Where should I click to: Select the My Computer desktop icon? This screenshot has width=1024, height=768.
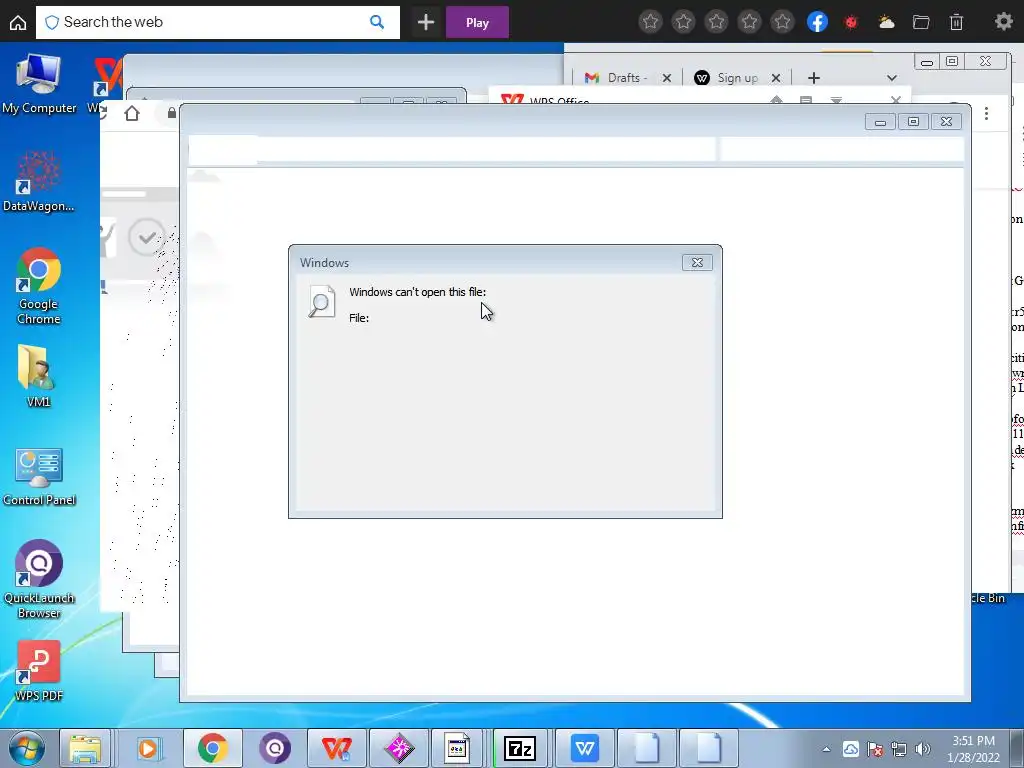39,84
